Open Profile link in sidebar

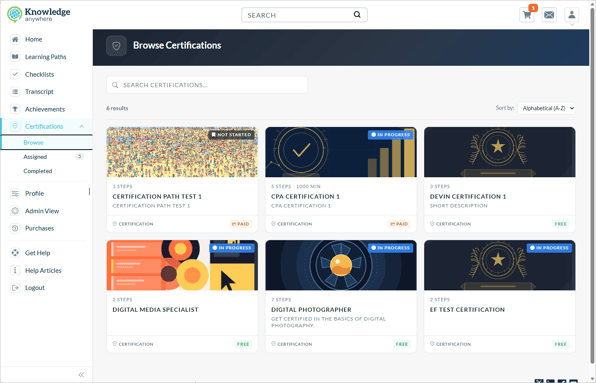click(x=35, y=193)
